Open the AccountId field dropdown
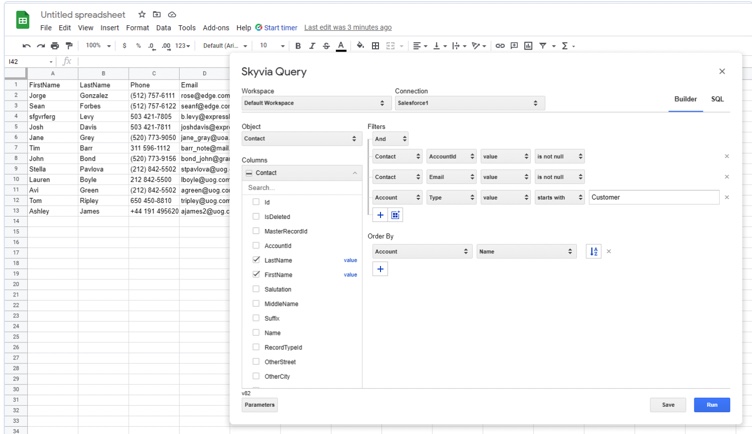 pos(451,156)
